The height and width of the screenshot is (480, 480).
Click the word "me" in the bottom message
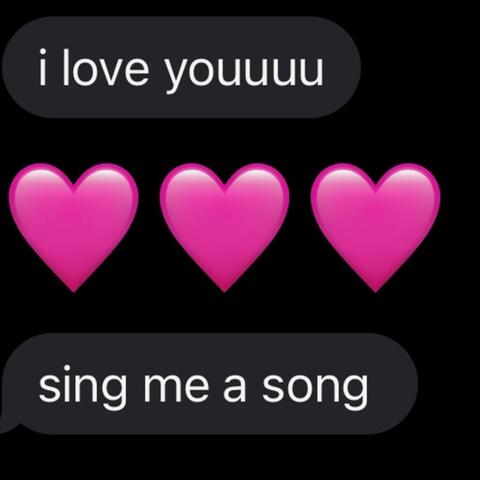(176, 385)
